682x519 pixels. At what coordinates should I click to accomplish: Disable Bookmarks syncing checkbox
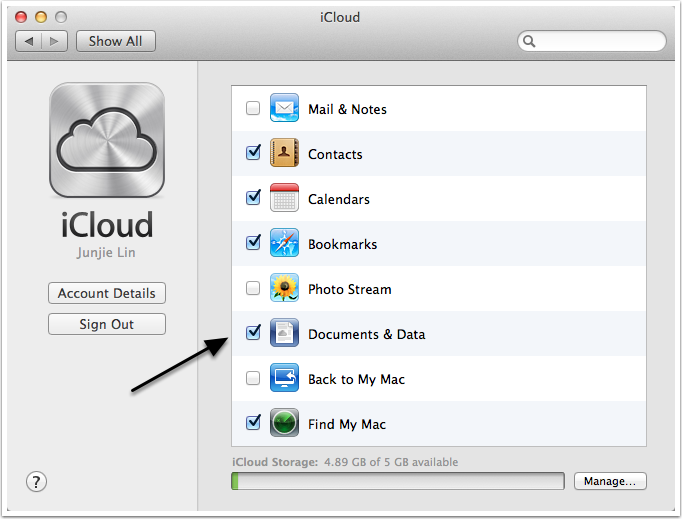pyautogui.click(x=253, y=243)
